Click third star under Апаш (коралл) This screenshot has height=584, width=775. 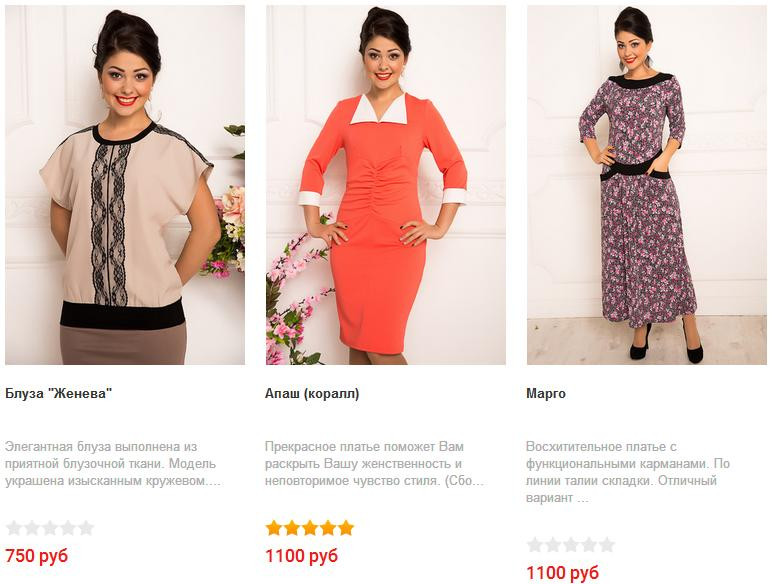click(310, 528)
